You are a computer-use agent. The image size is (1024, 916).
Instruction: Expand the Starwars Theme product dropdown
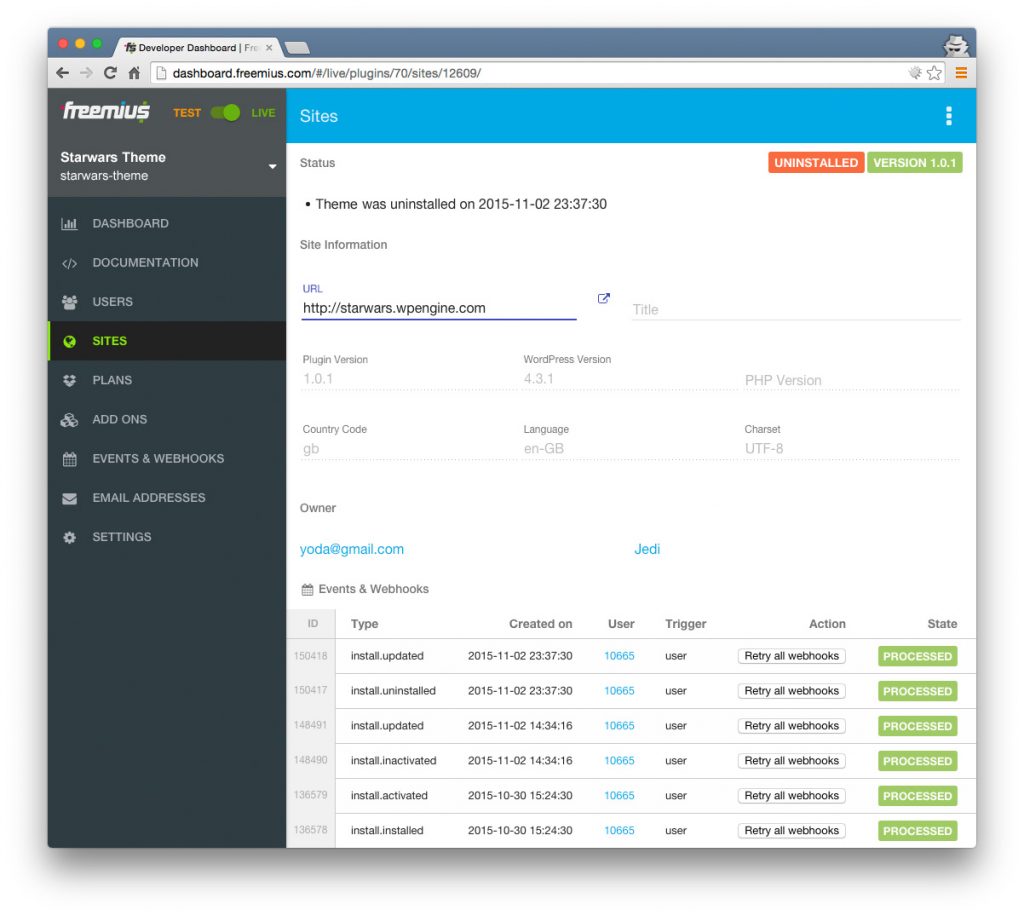(x=272, y=166)
